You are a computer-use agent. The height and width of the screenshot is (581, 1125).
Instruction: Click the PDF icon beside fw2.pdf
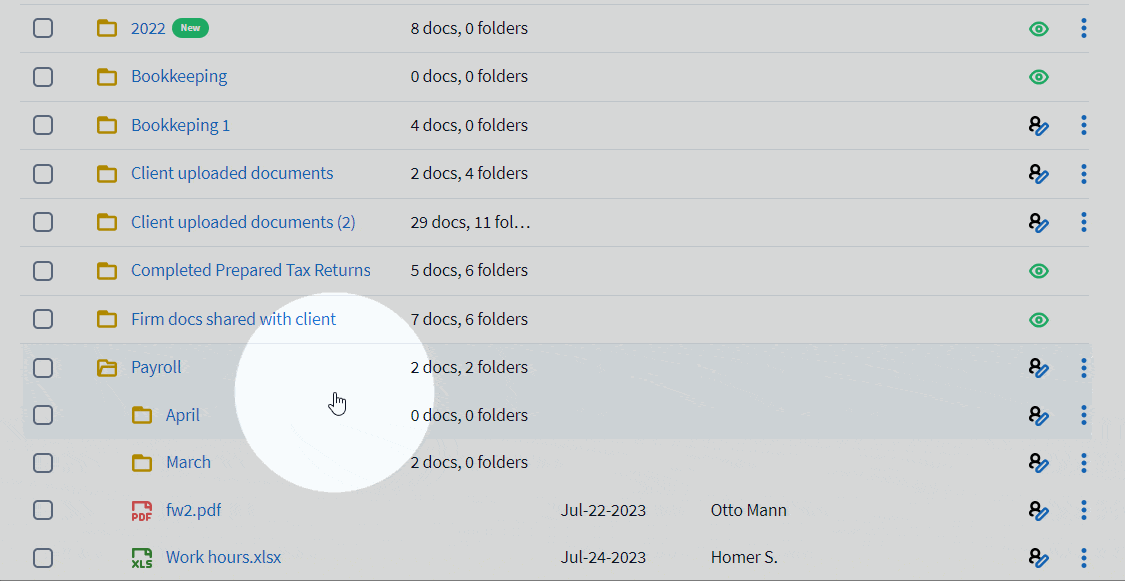point(142,511)
